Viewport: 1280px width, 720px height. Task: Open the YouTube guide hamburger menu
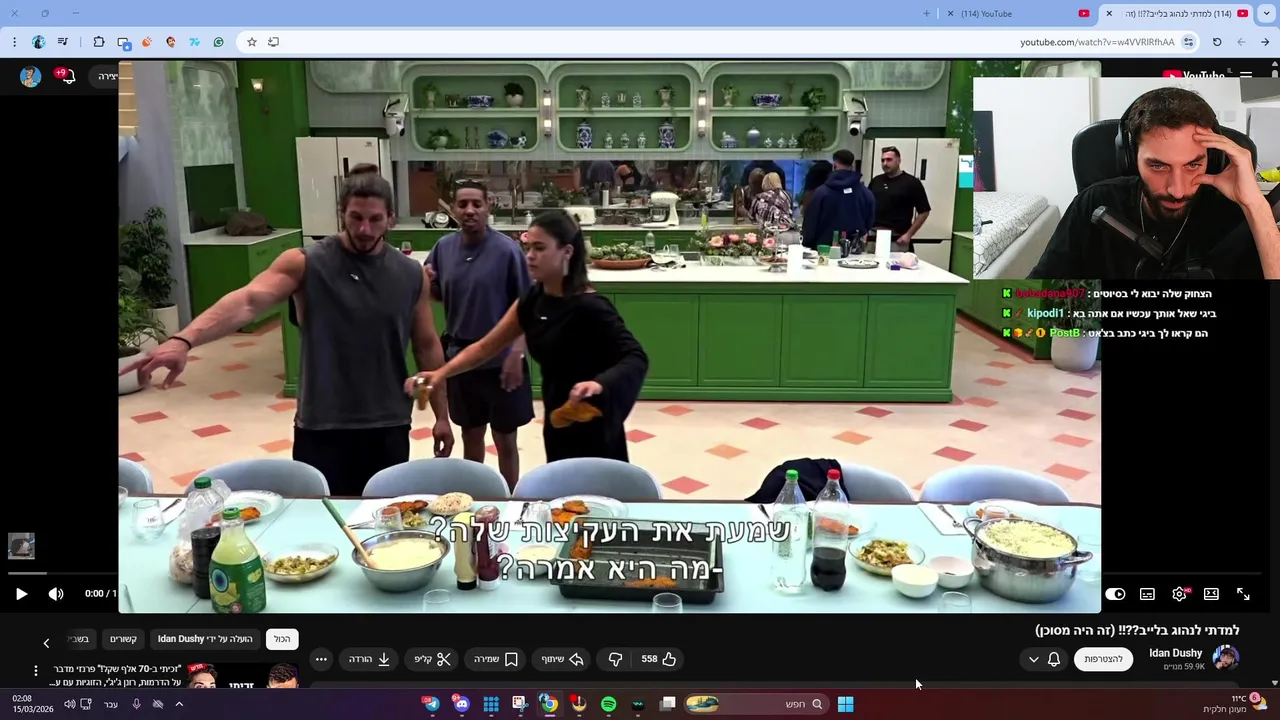tap(1246, 75)
